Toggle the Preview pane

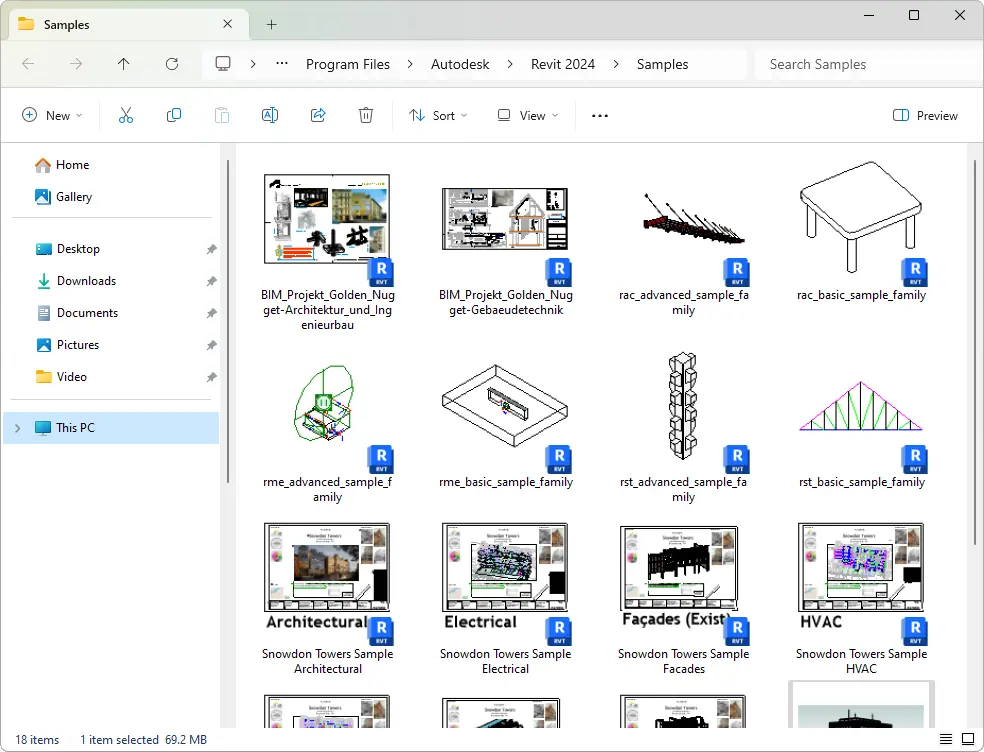pos(924,115)
